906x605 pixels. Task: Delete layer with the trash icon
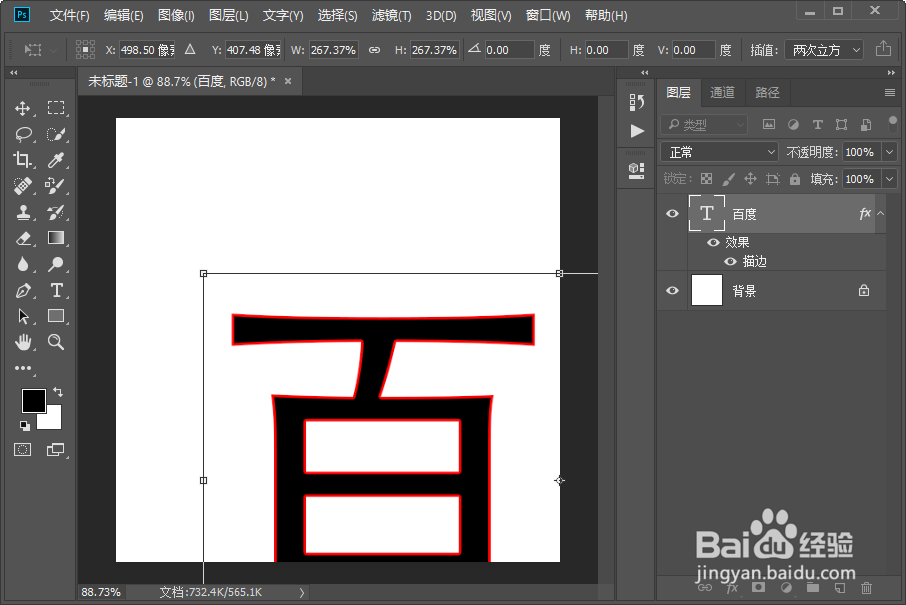click(x=866, y=588)
